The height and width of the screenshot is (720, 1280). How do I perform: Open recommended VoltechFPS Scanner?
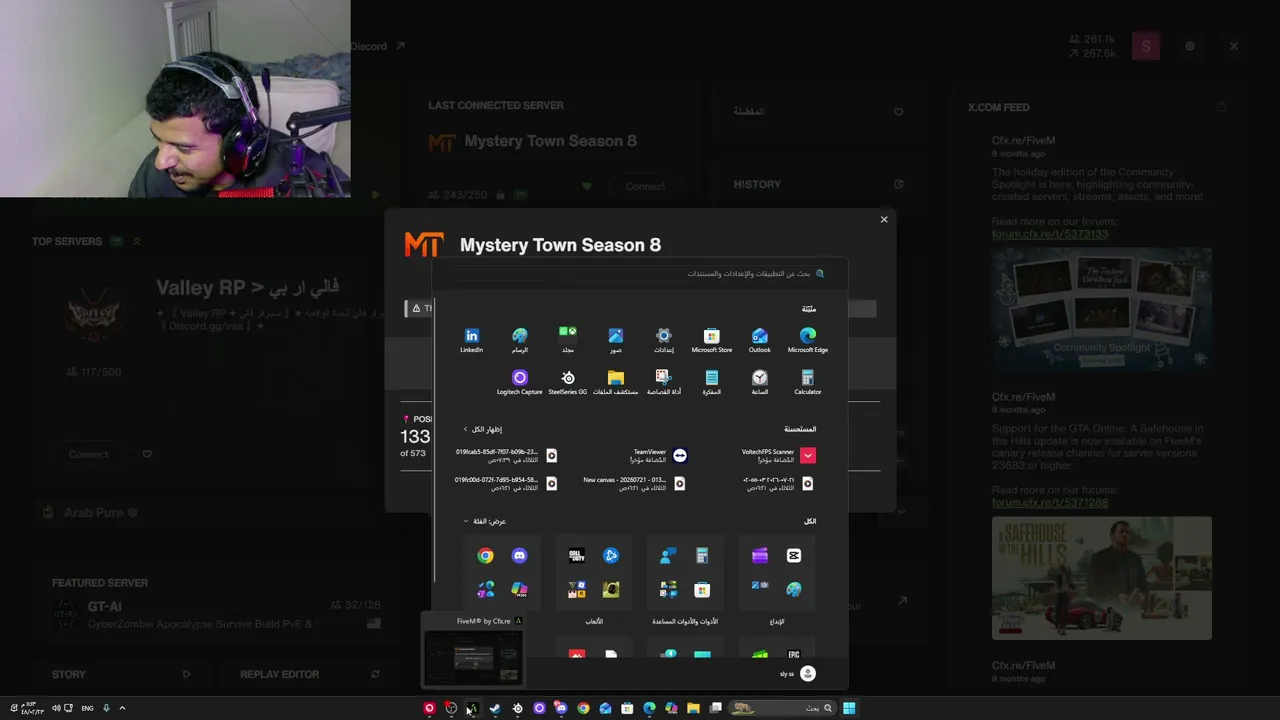pos(778,456)
